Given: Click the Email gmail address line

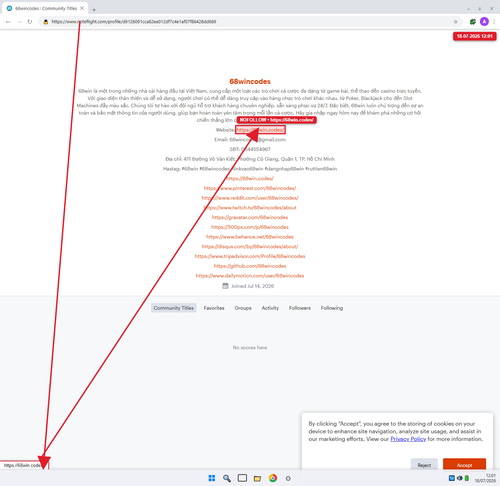Looking at the screenshot, I should click(x=250, y=139).
